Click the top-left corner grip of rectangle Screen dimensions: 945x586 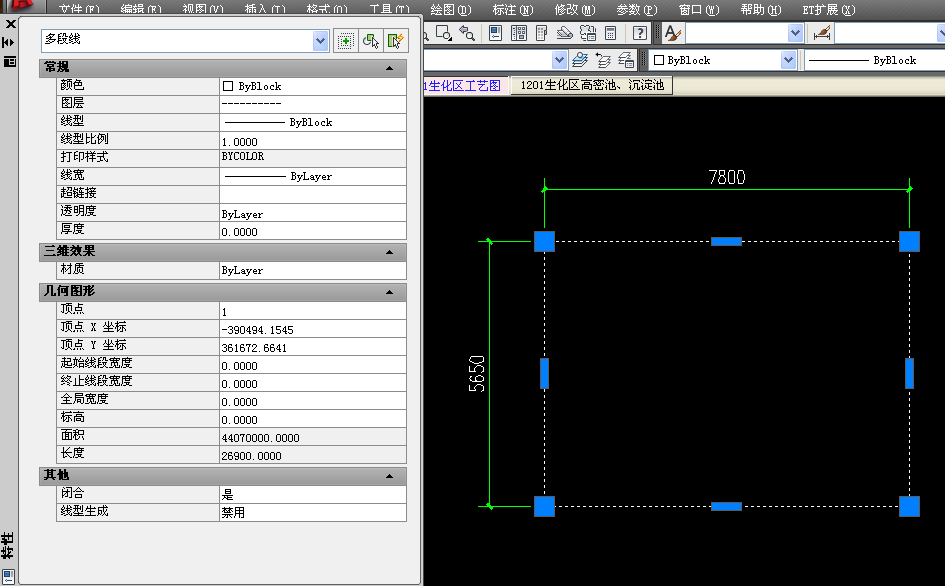[x=544, y=241]
